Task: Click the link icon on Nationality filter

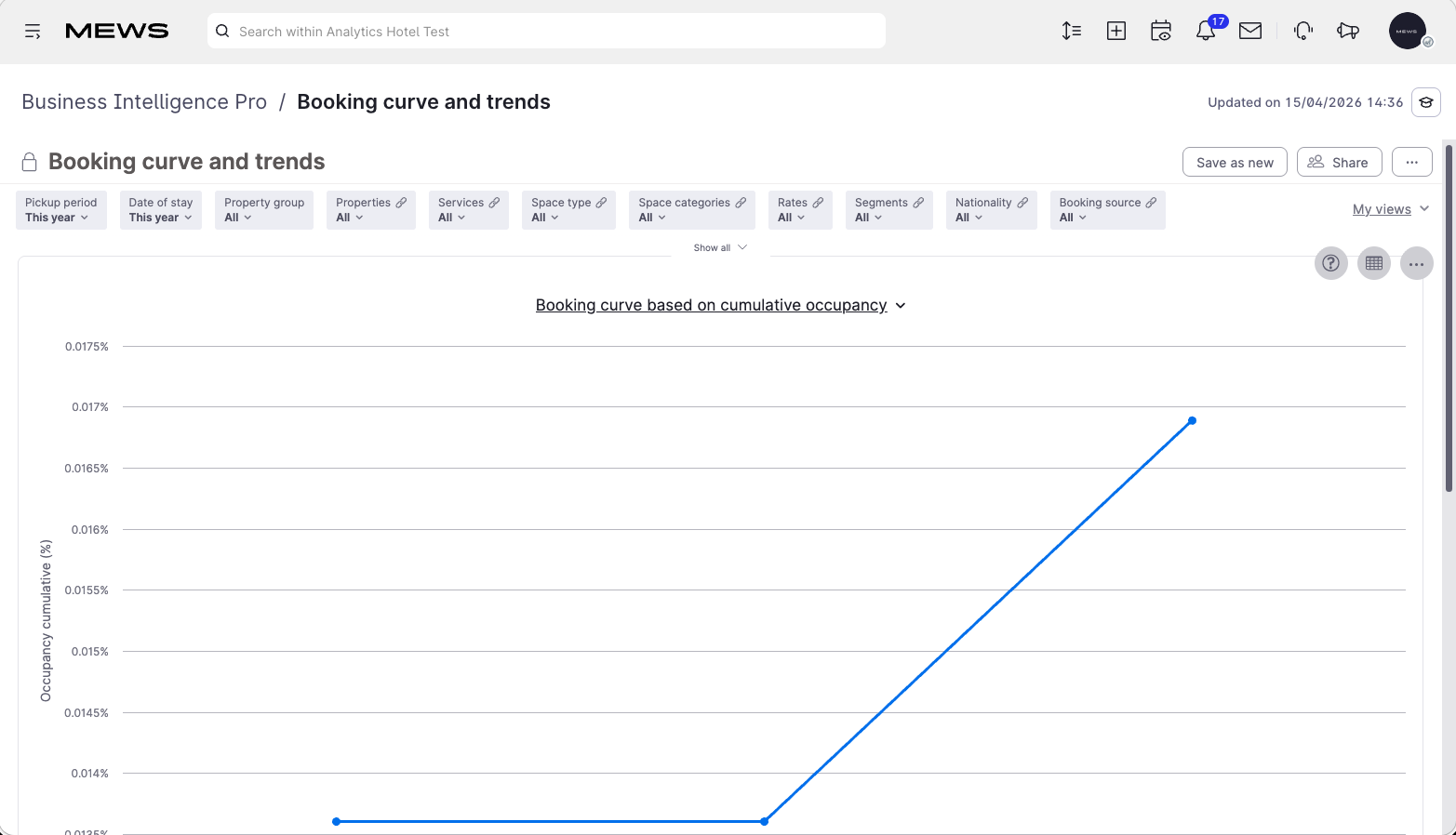Action: [x=1022, y=202]
